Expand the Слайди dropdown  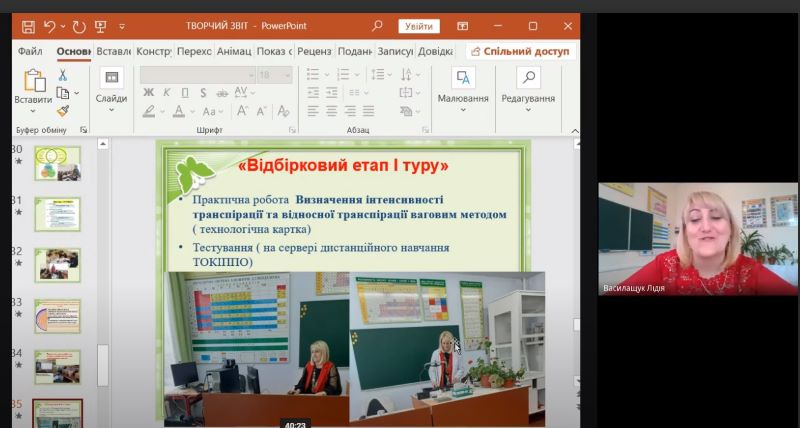111,110
